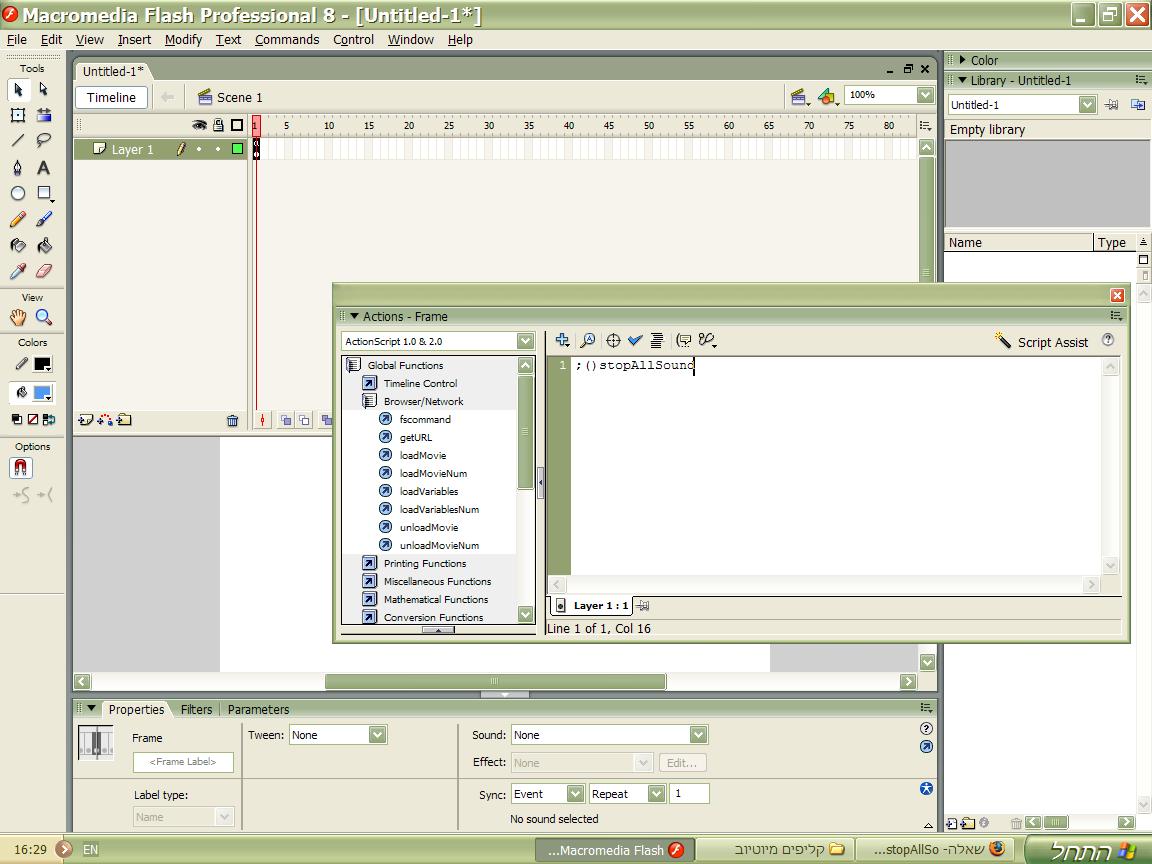Viewport: 1152px width, 864px height.
Task: Expand the Color panel
Action: pyautogui.click(x=963, y=60)
